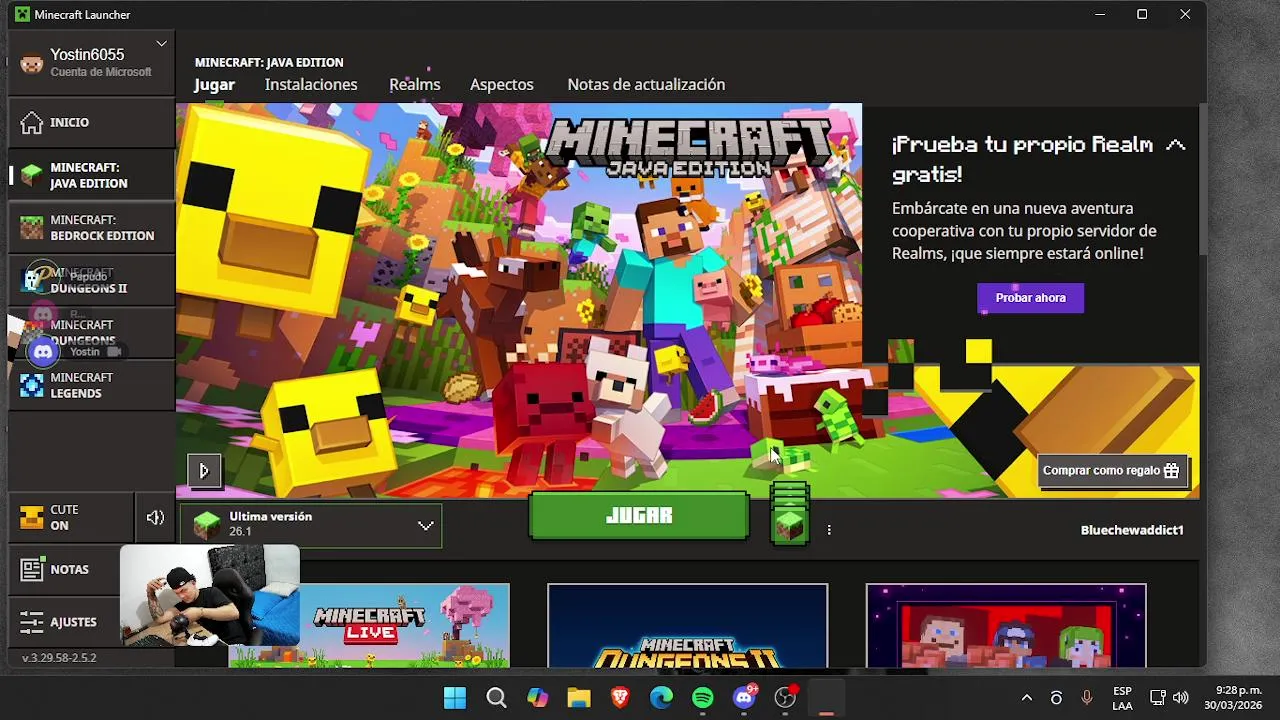Click the Probar ahora button
The width and height of the screenshot is (1280, 720).
(1030, 298)
